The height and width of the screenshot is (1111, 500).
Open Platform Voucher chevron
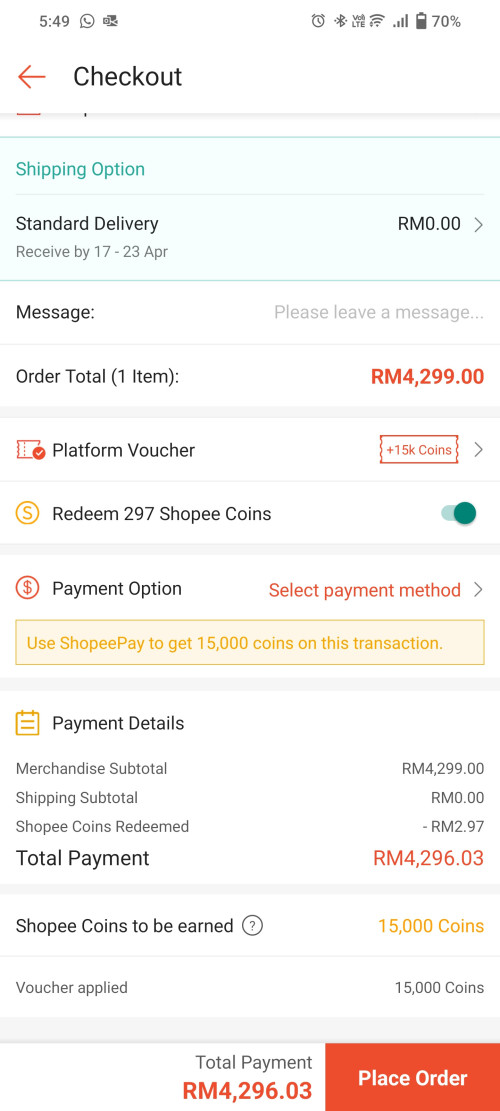[479, 449]
